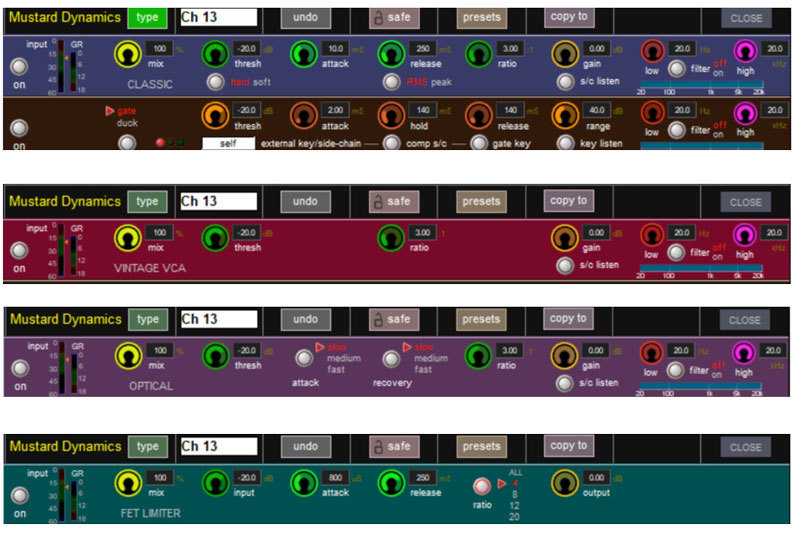Open type selector in the OPTICAL panel

point(148,320)
